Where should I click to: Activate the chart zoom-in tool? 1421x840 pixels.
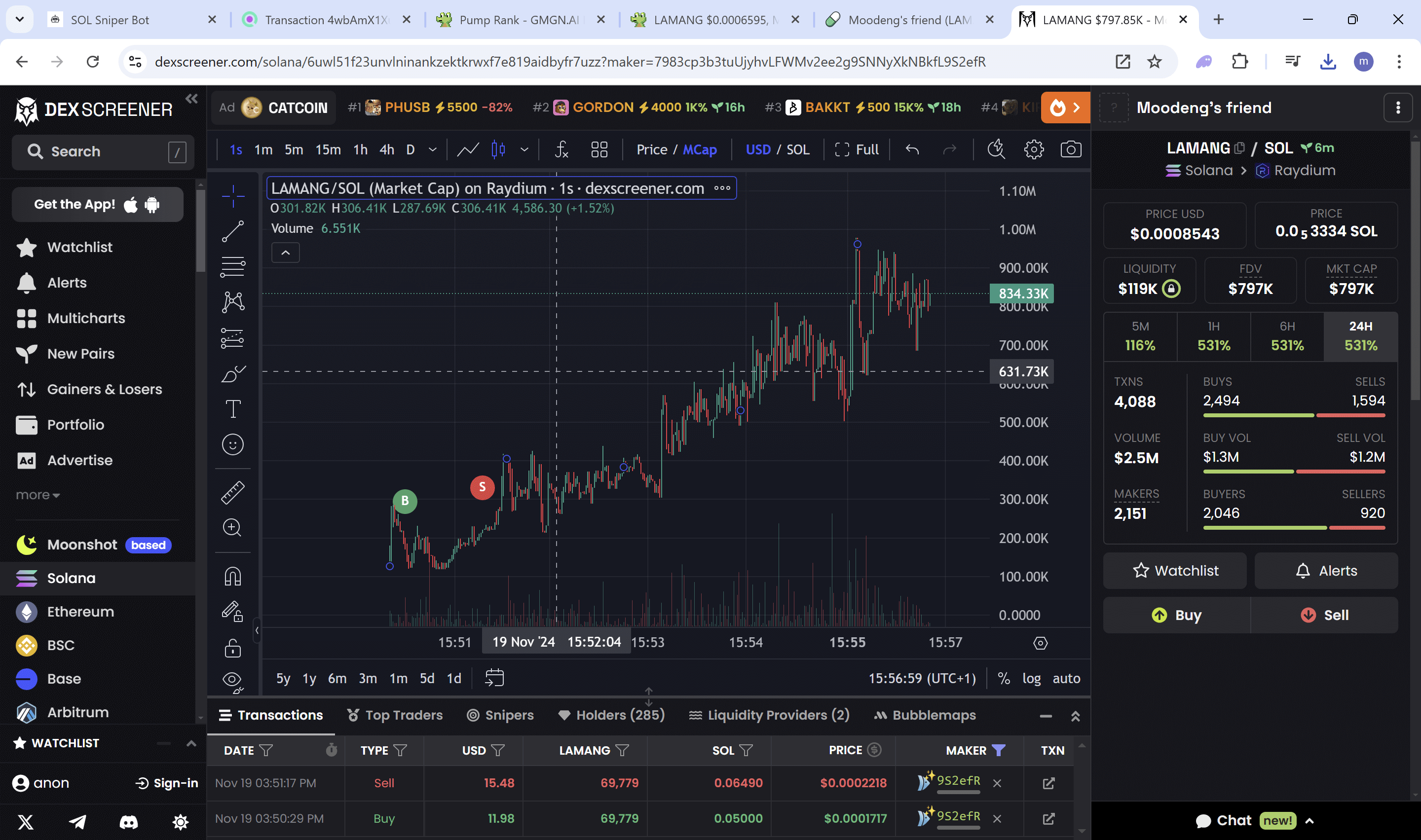[233, 528]
